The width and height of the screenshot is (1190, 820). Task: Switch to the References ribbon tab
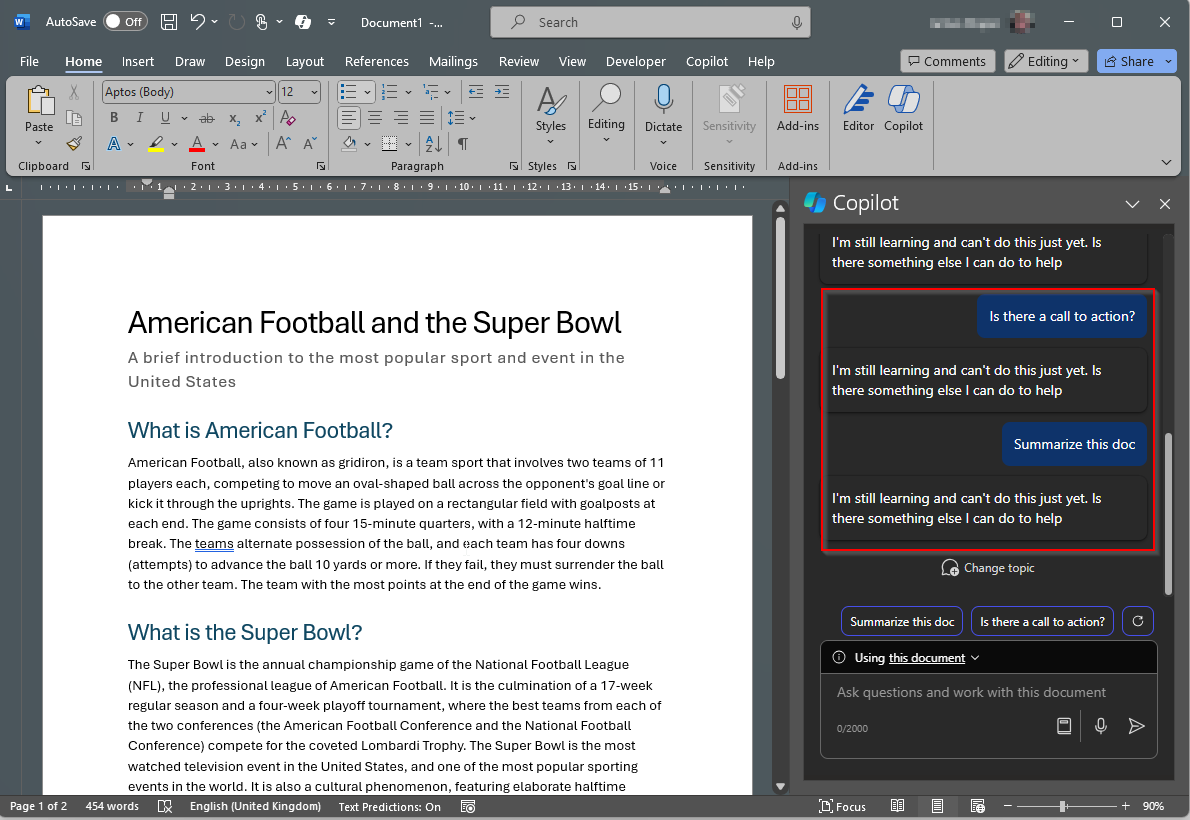[377, 61]
